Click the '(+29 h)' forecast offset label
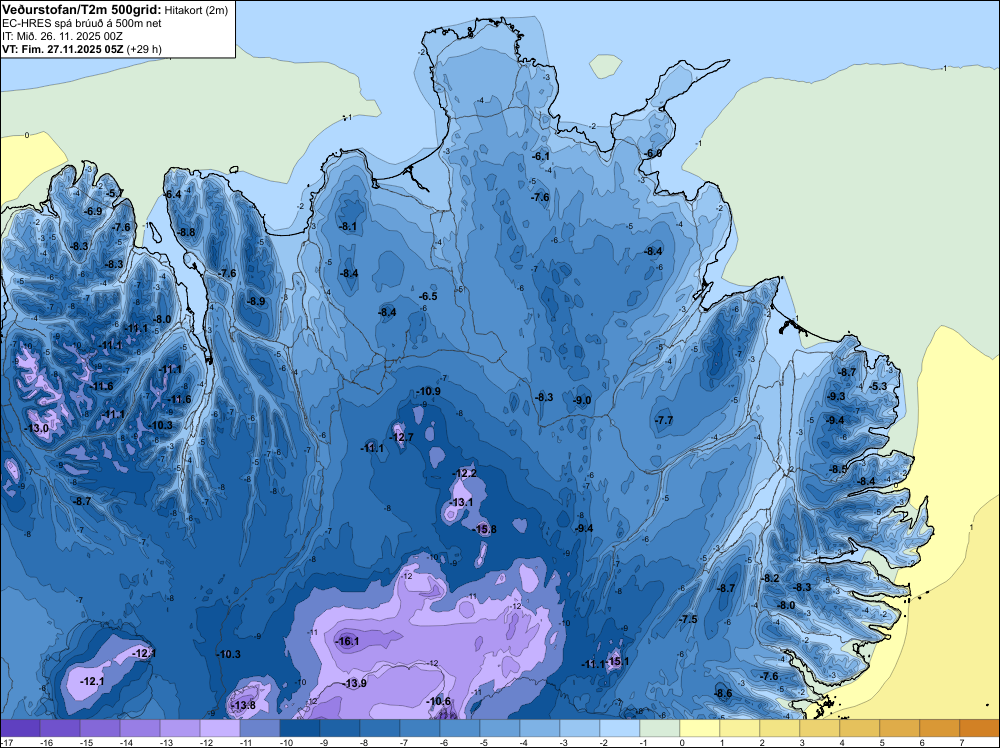 click(x=144, y=49)
